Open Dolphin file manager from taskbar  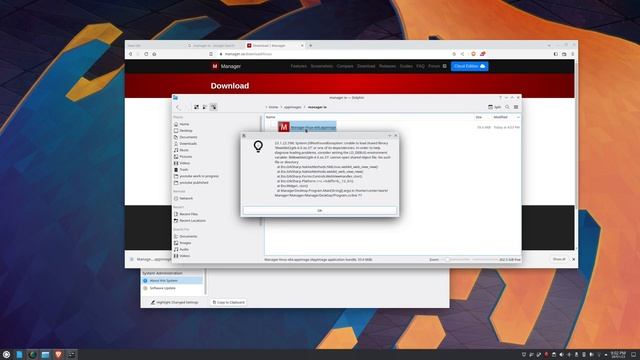[x=45, y=354]
